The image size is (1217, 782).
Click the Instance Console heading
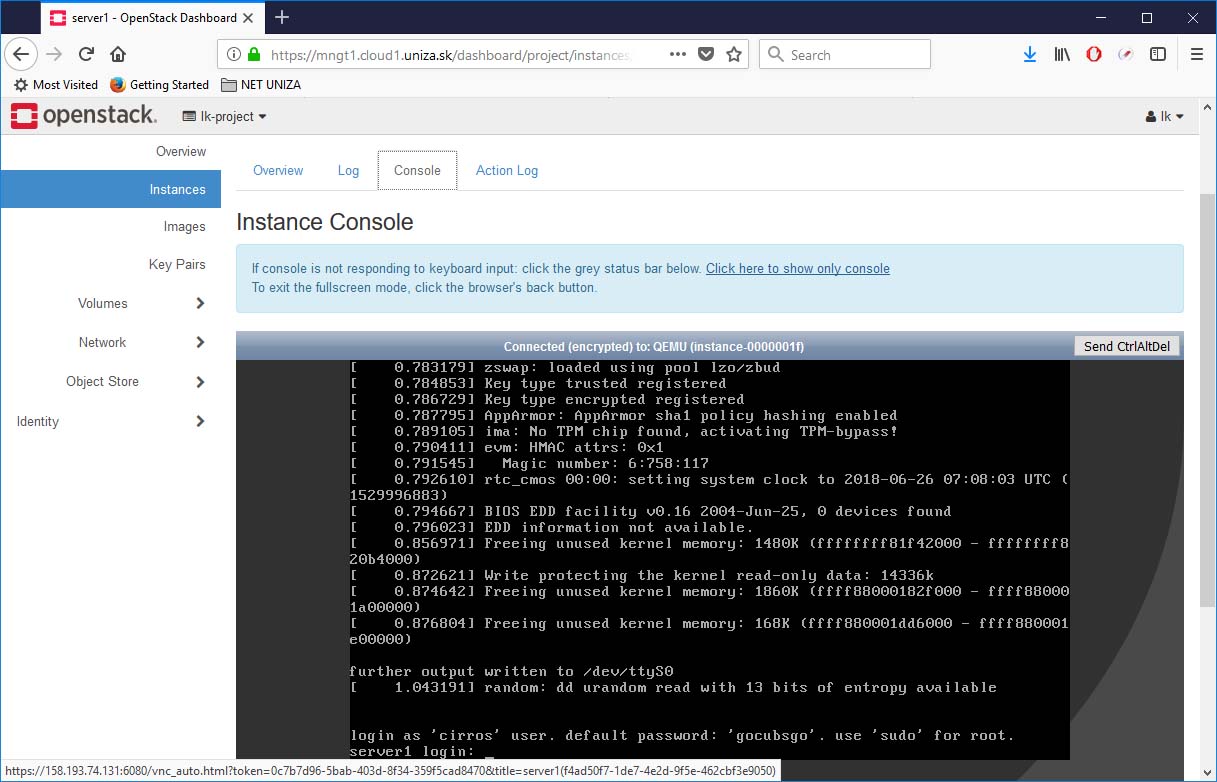click(x=324, y=222)
